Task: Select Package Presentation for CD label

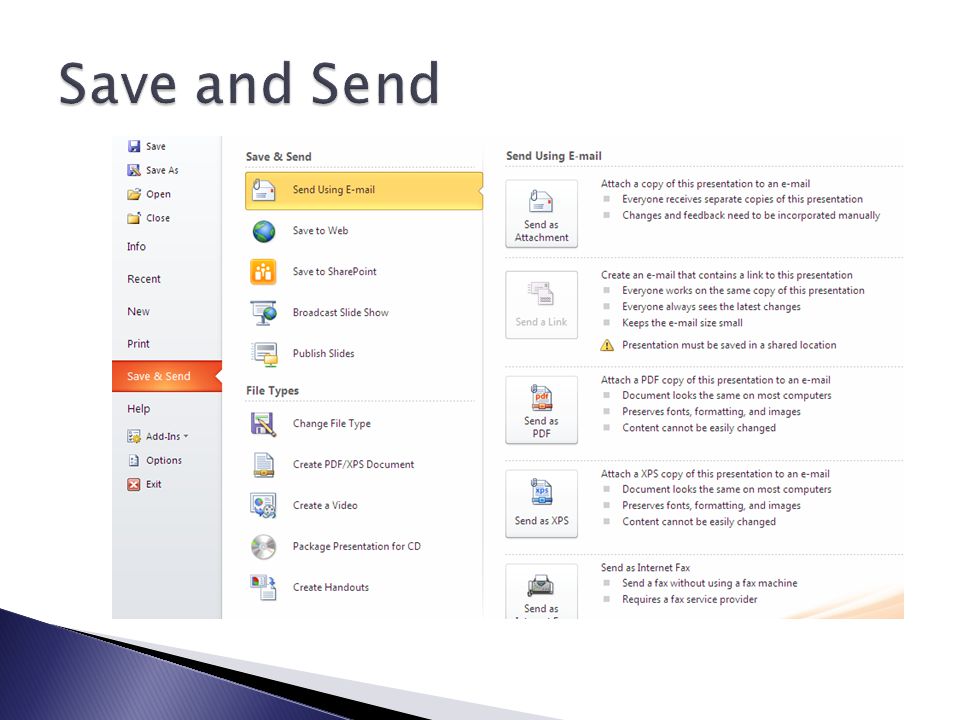Action: [x=356, y=547]
